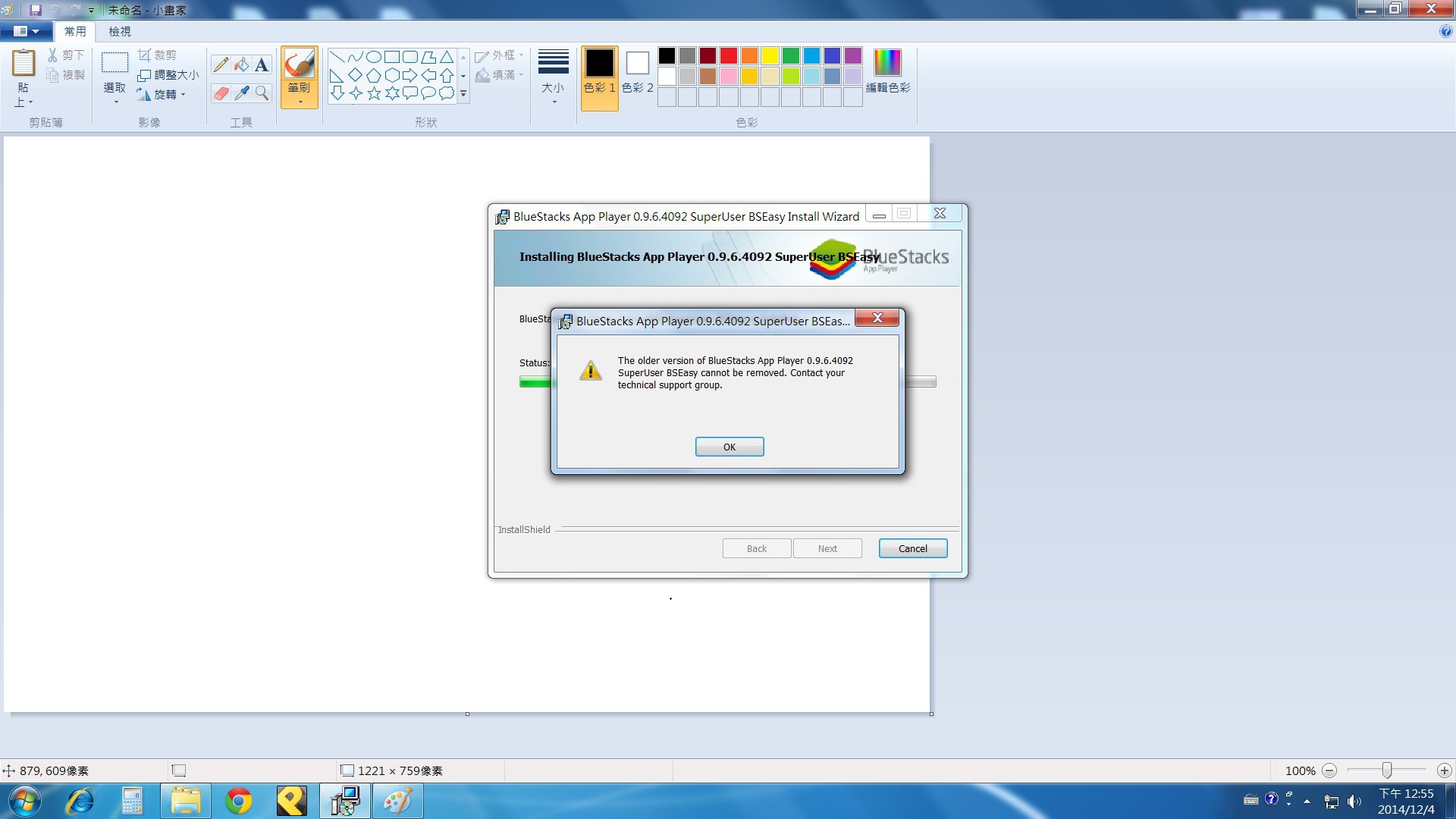Pick the green color swatch
The width and height of the screenshot is (1456, 819).
[791, 55]
